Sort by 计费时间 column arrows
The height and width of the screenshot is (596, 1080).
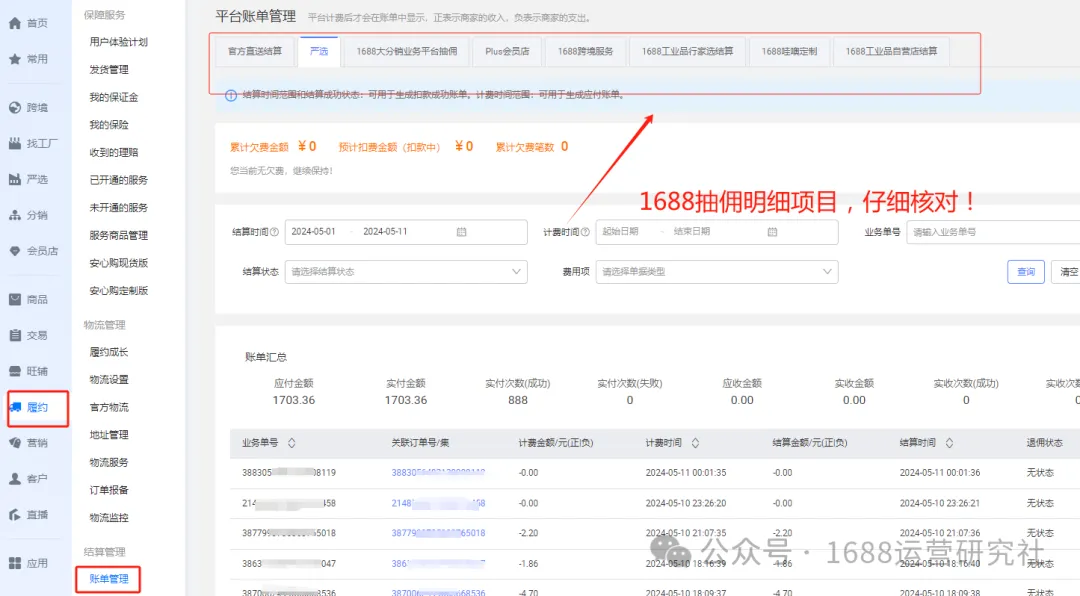click(695, 443)
